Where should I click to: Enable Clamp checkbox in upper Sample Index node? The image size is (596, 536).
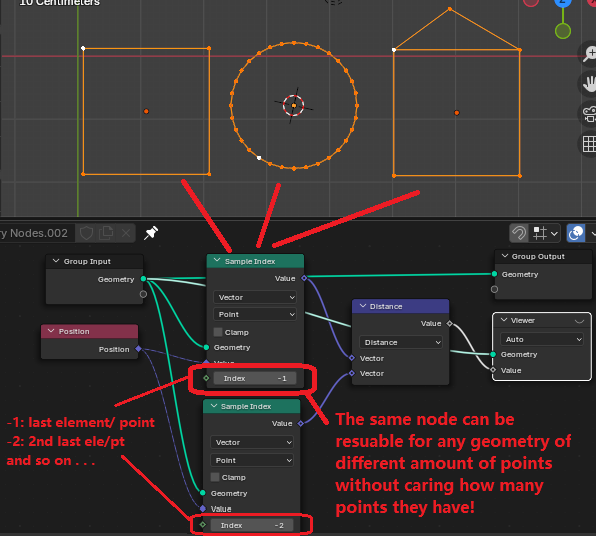tap(218, 332)
